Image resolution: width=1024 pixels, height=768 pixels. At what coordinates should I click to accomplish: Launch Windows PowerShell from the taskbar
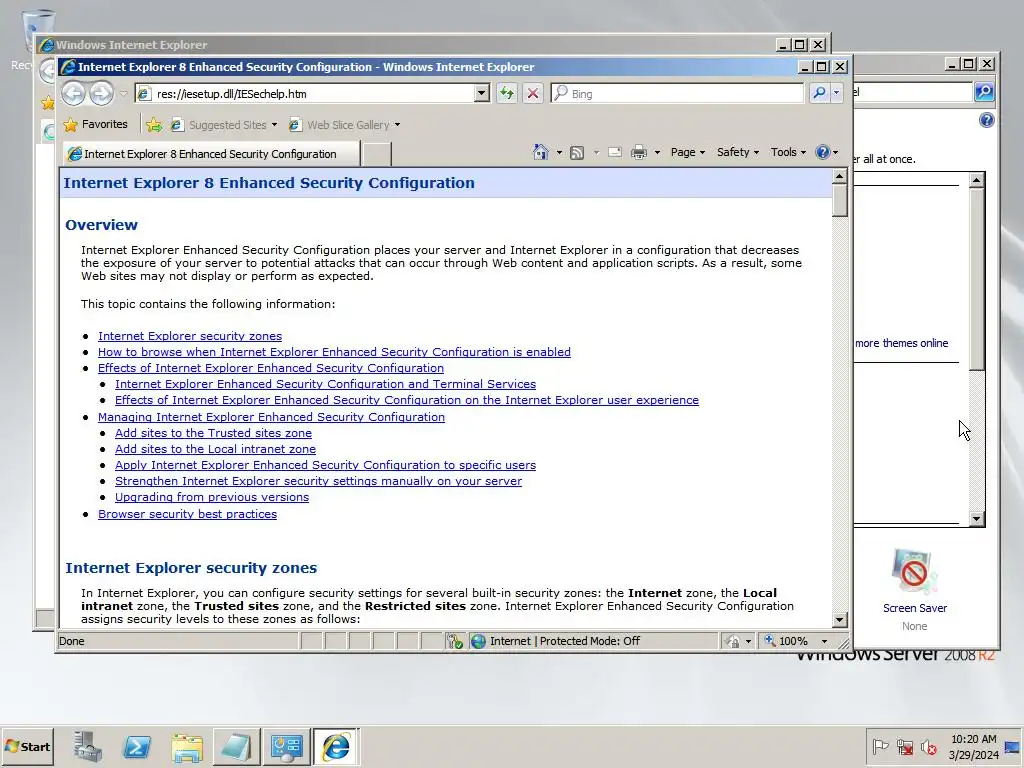pyautogui.click(x=137, y=746)
